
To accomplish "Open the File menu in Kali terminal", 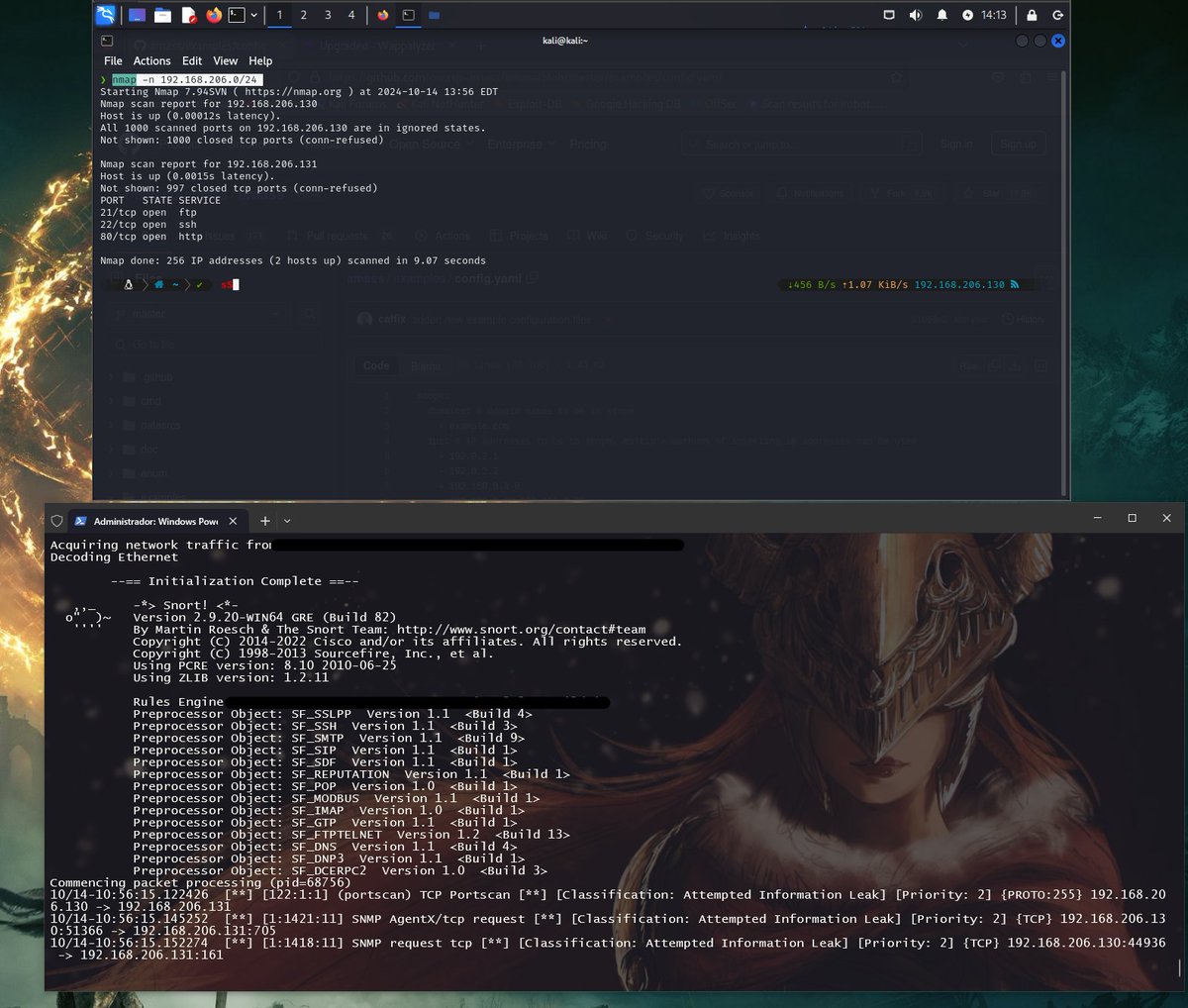I will tap(113, 60).
